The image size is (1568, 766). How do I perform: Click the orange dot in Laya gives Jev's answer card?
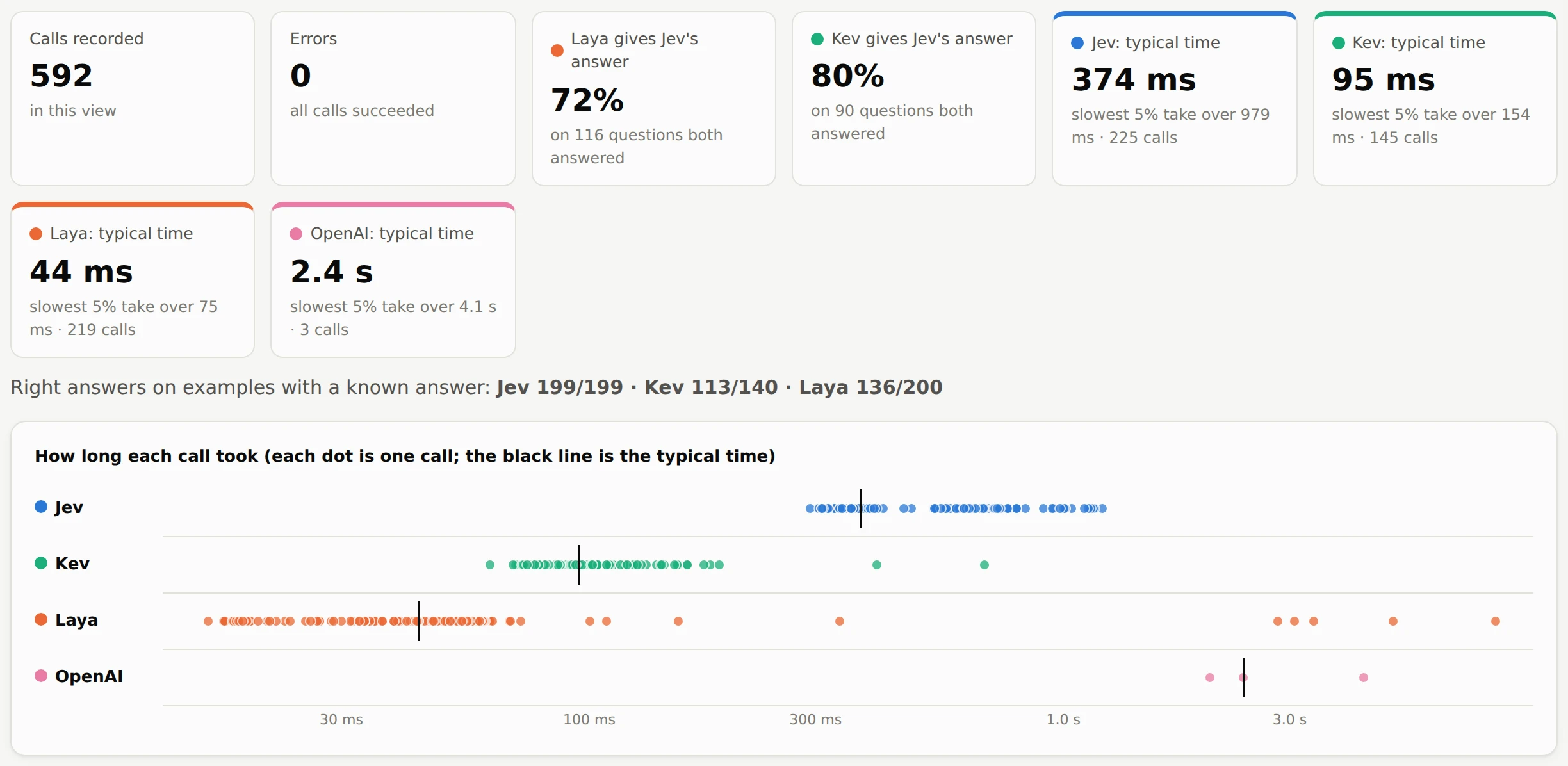pyautogui.click(x=557, y=51)
